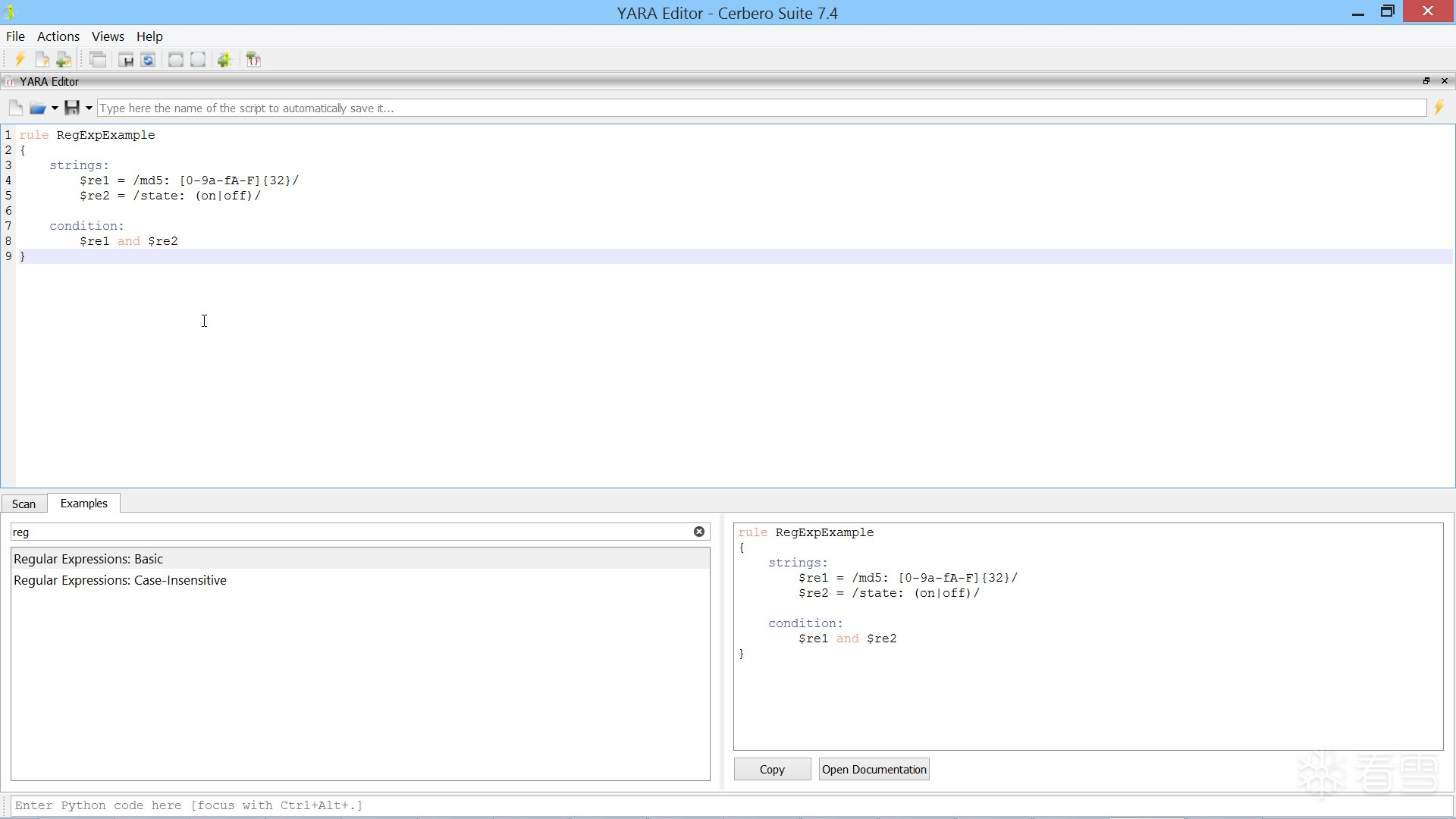The image size is (1456, 819).
Task: Click the lightning bolt run action icon
Action: tap(20, 60)
